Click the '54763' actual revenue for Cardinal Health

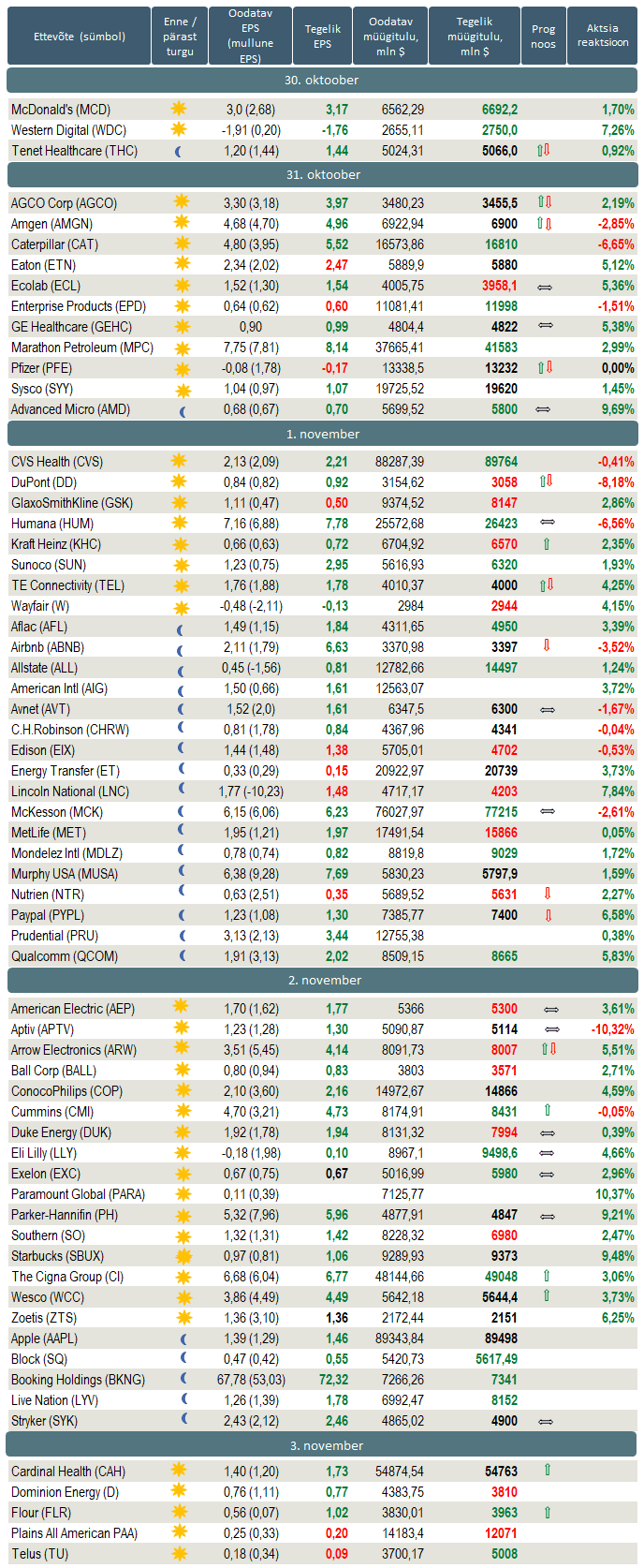pyautogui.click(x=502, y=1472)
